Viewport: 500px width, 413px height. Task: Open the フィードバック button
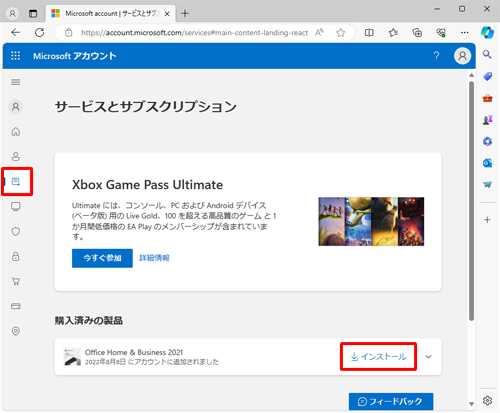coord(391,401)
